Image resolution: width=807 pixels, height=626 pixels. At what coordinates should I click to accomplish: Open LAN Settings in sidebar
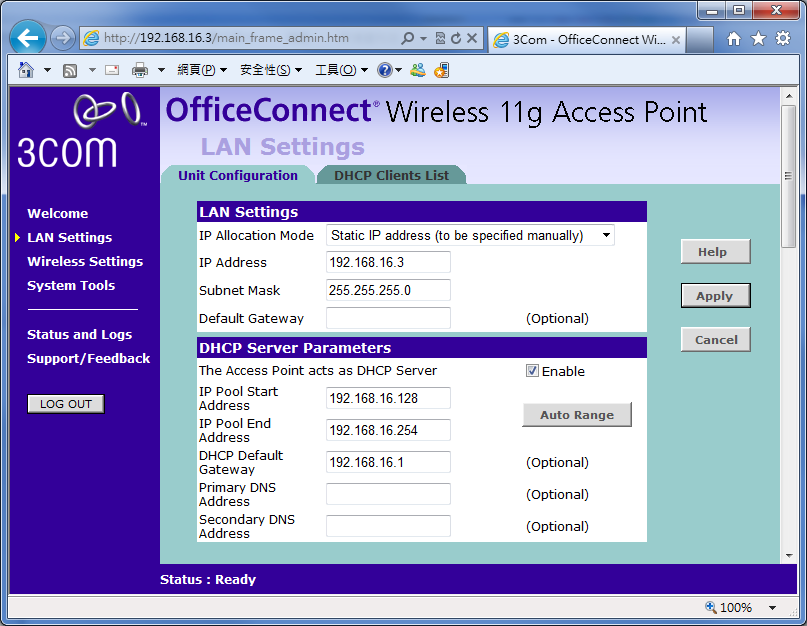[69, 237]
